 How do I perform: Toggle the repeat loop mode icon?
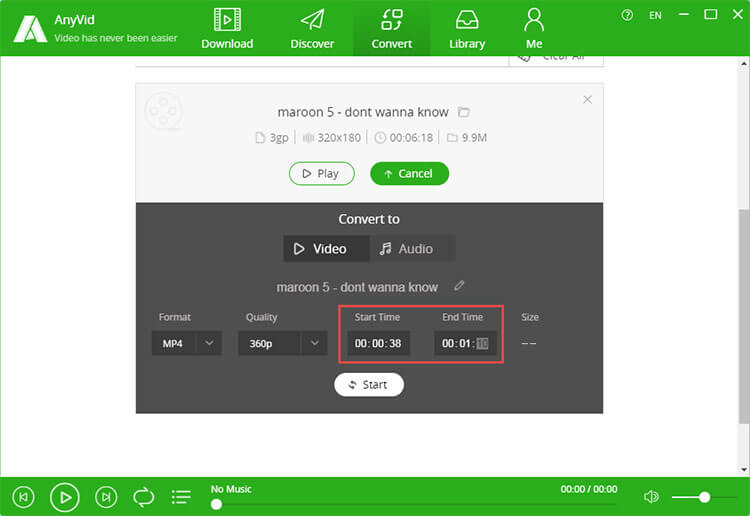(x=143, y=497)
